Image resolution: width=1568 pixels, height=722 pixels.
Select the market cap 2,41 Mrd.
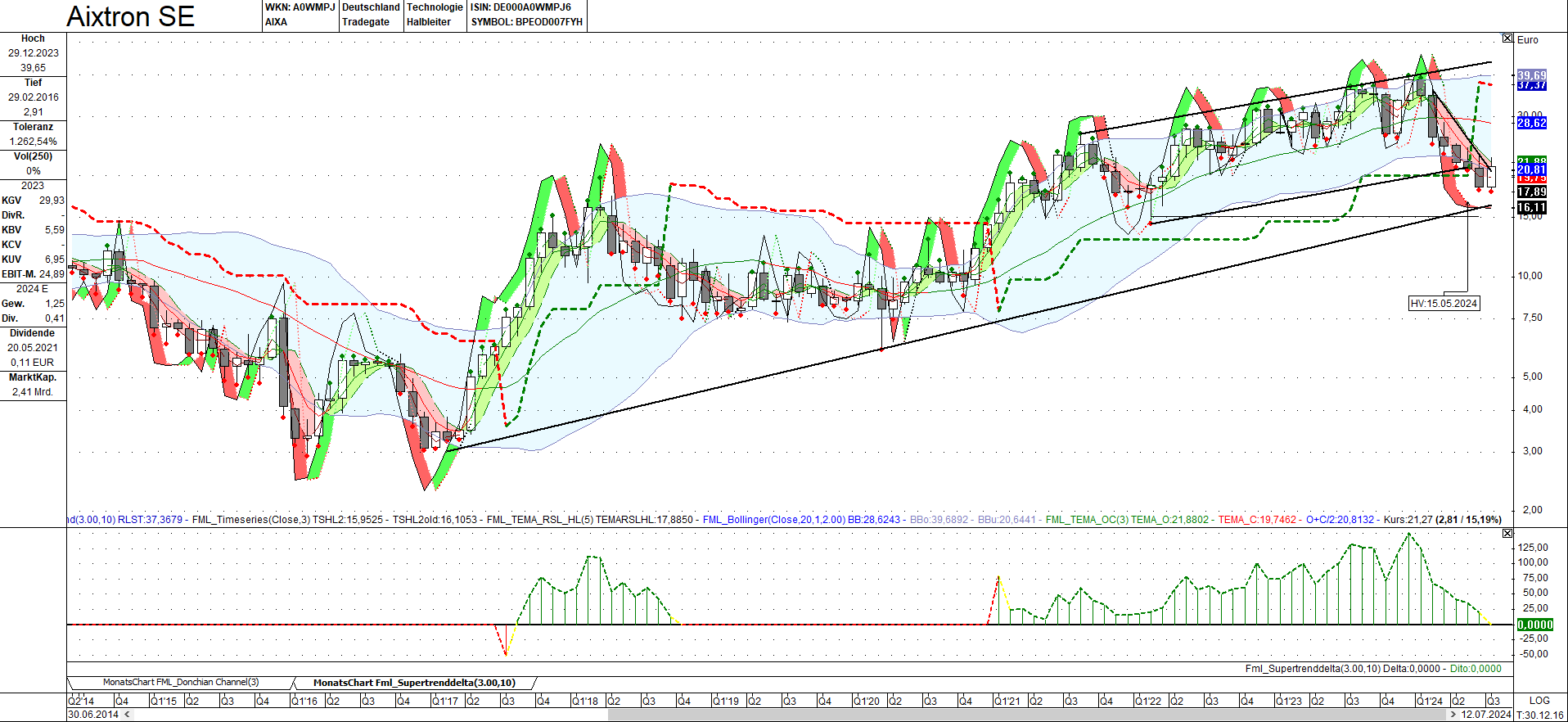tap(33, 392)
